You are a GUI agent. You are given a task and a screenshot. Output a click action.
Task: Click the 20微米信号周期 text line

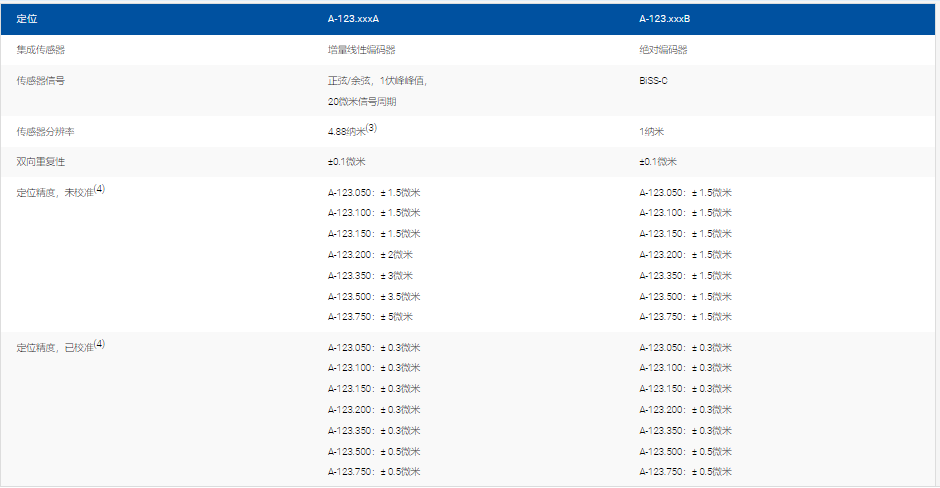(361, 101)
